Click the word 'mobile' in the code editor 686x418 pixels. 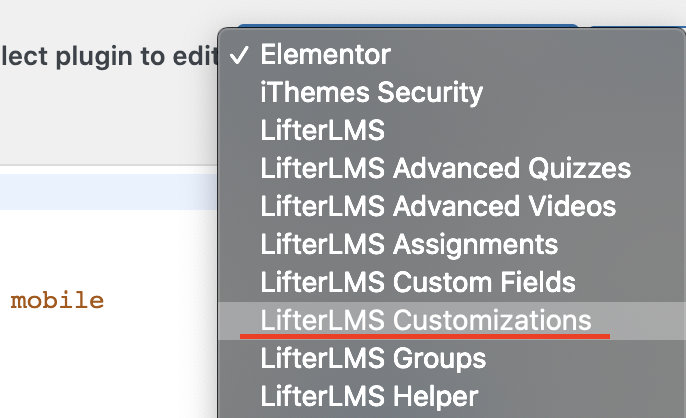click(x=57, y=301)
